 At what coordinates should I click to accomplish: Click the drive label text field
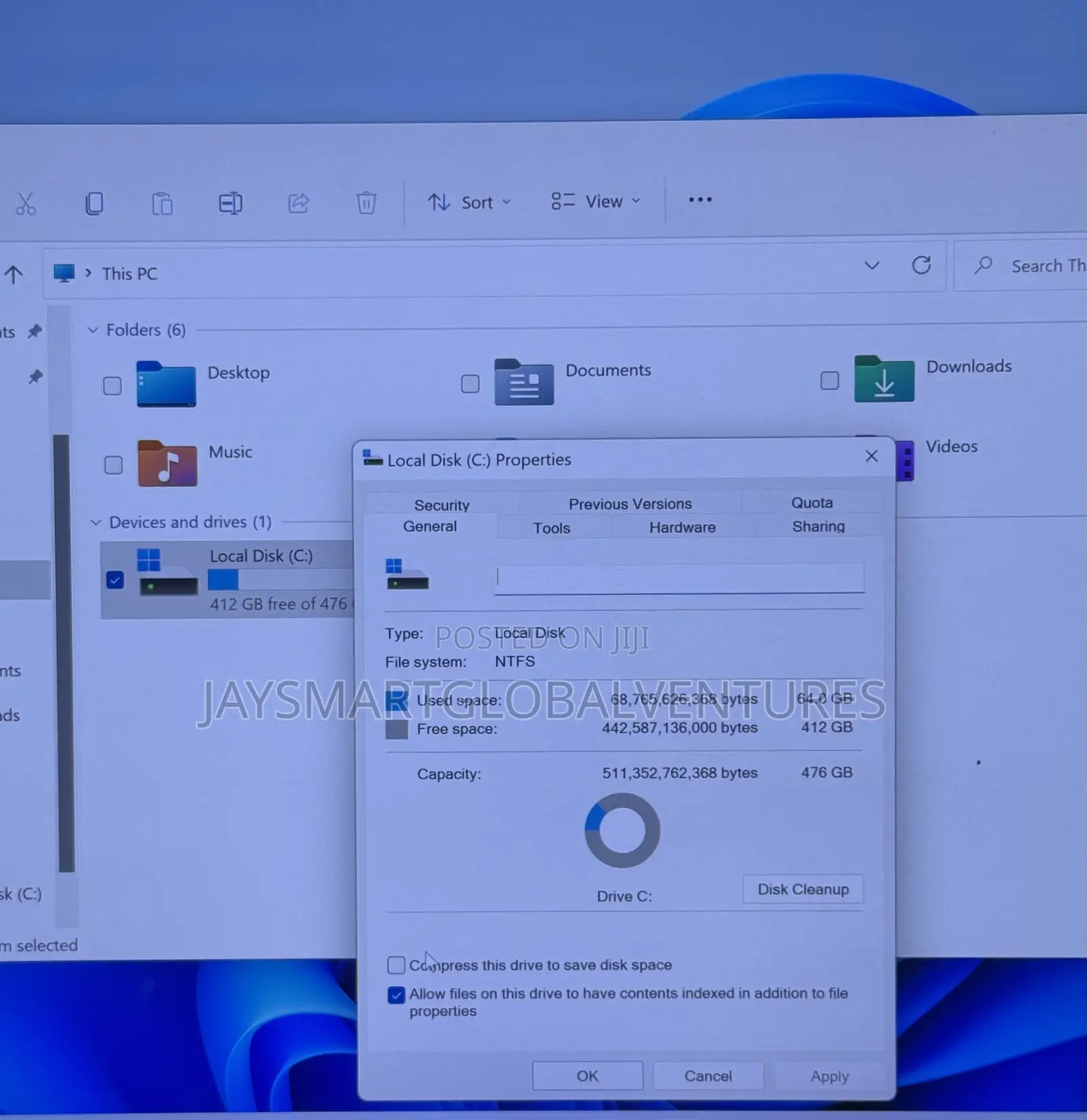click(x=679, y=578)
